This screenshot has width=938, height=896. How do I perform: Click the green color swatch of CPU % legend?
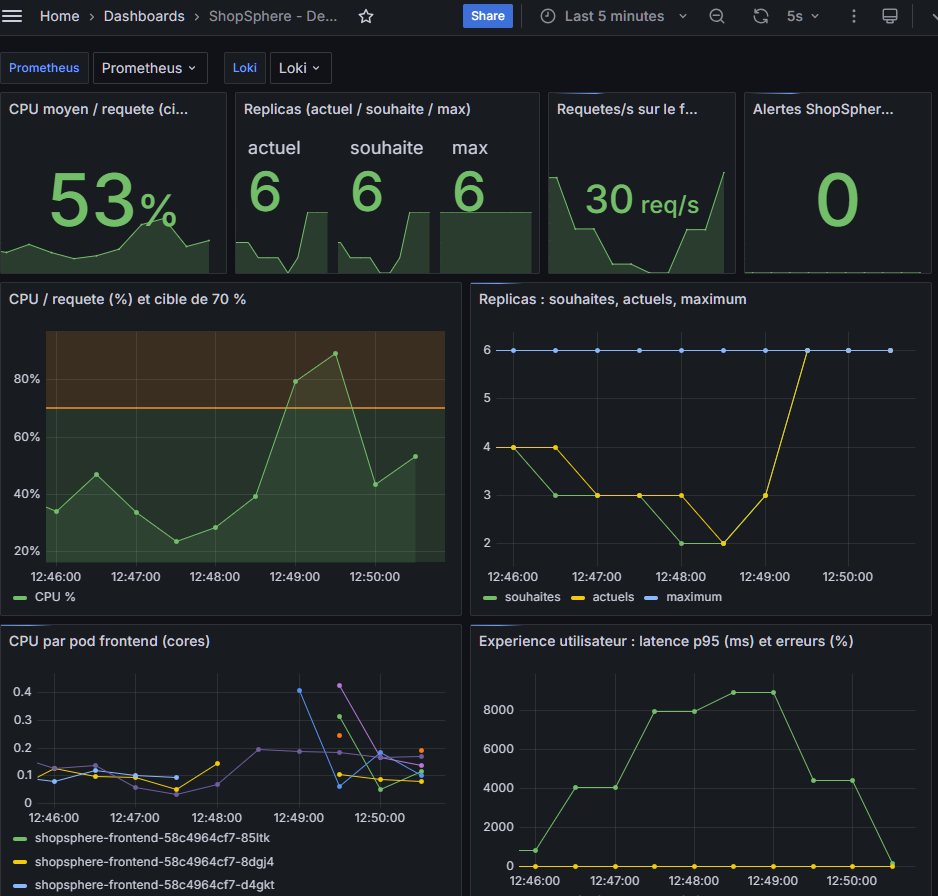click(20, 598)
